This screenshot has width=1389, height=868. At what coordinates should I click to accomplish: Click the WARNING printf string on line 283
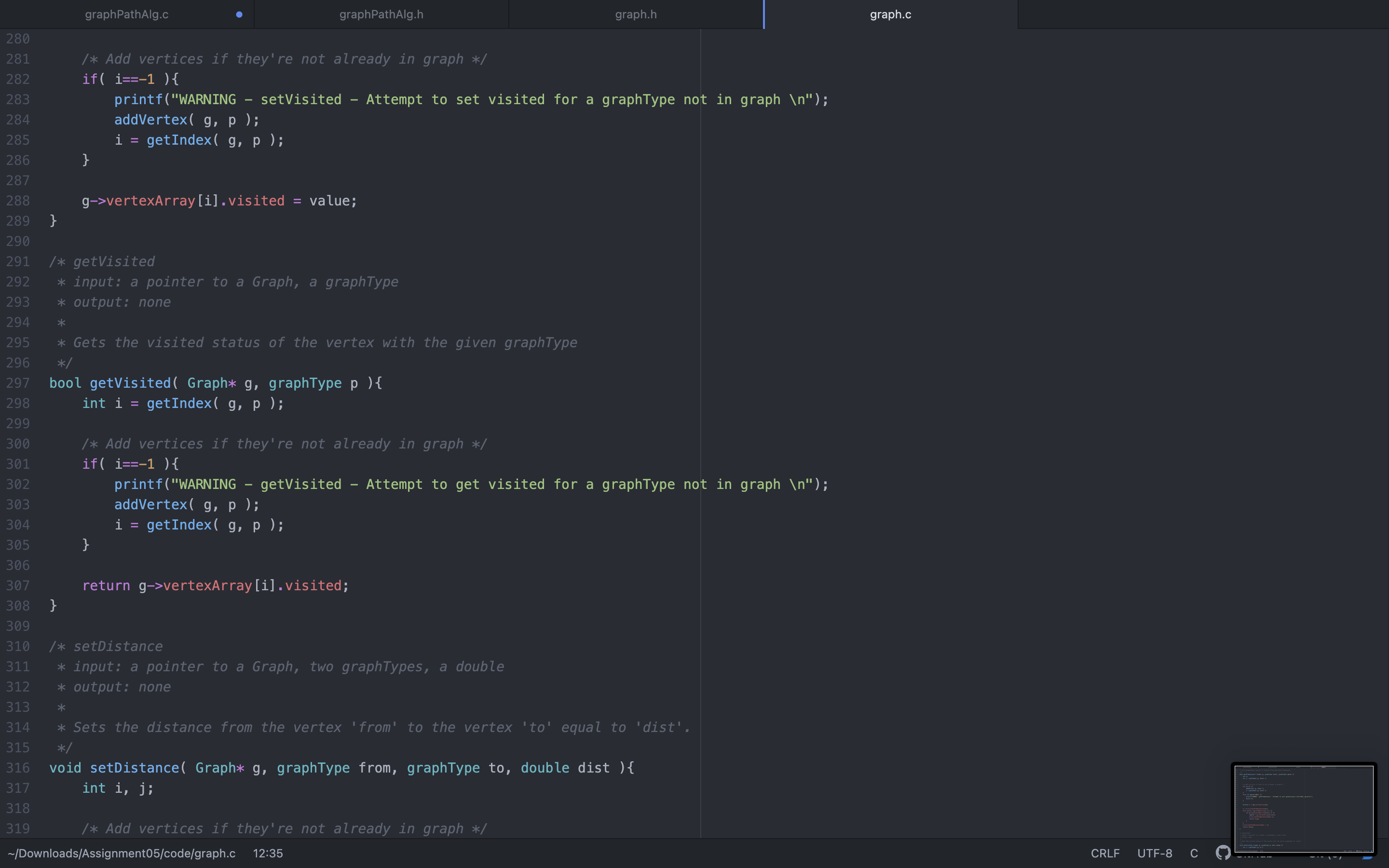[493, 99]
